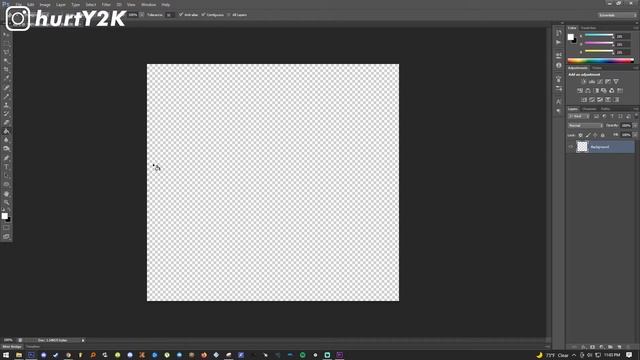Open the Character panel icon
The image size is (640, 360).
tap(559, 101)
